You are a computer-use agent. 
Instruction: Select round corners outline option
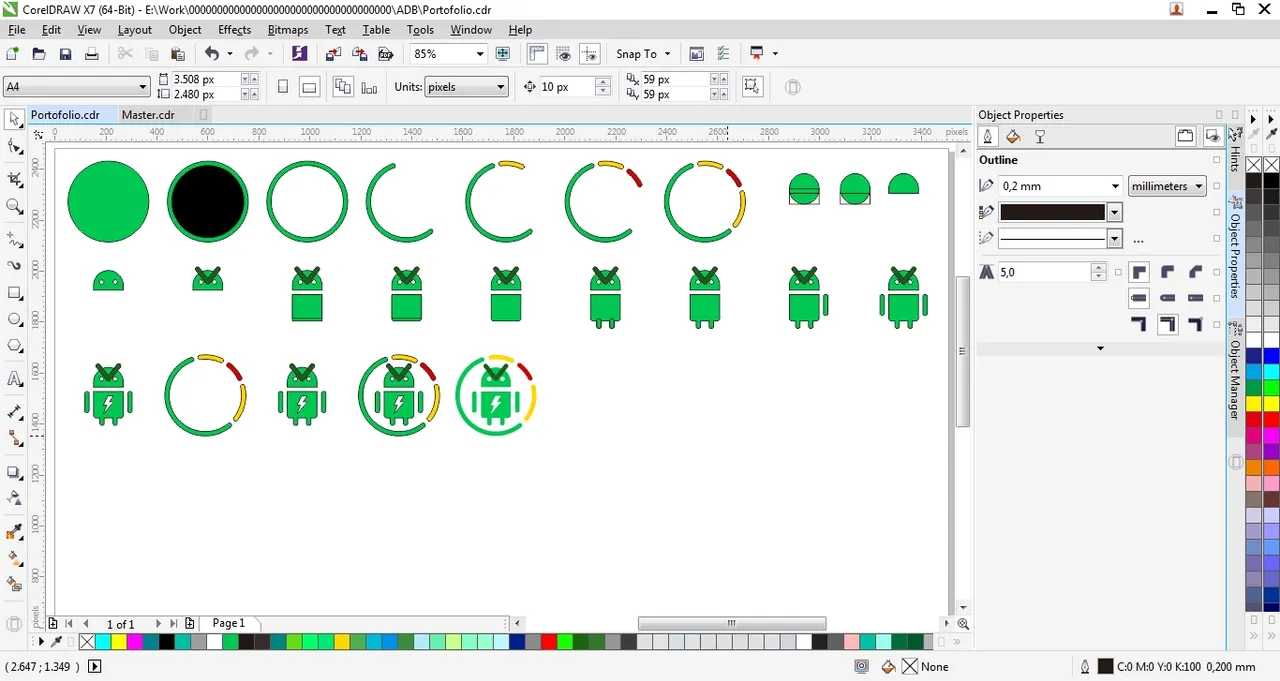pyautogui.click(x=1167, y=272)
